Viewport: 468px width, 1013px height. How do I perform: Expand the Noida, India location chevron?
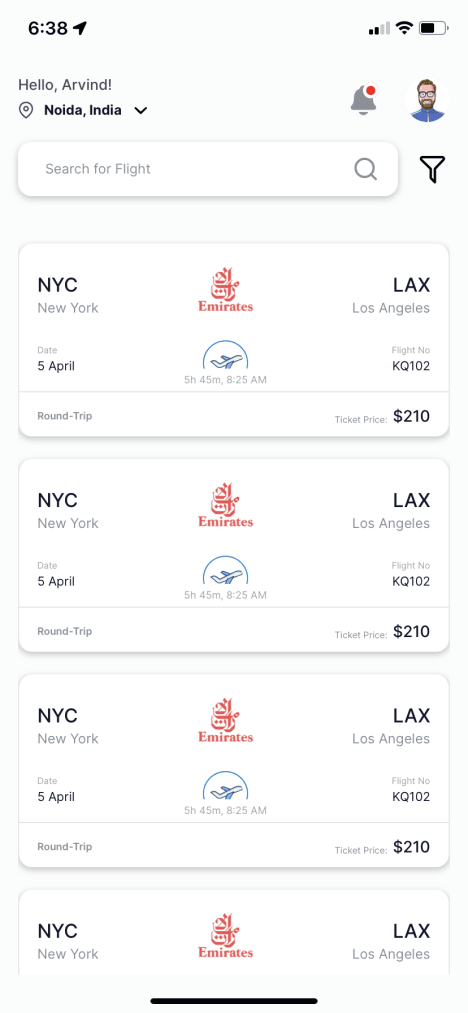click(141, 110)
